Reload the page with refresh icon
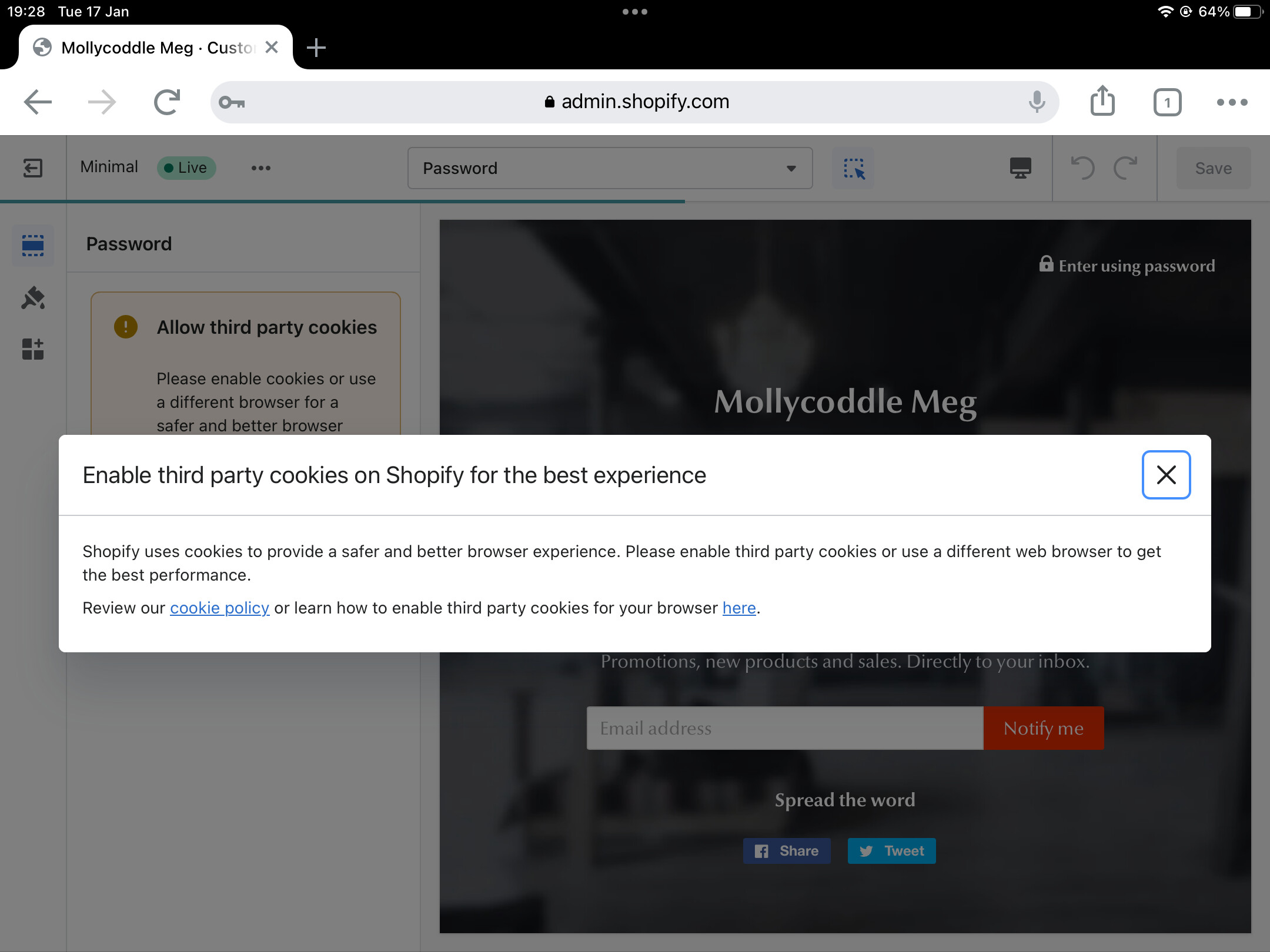This screenshot has width=1270, height=952. pos(167,102)
